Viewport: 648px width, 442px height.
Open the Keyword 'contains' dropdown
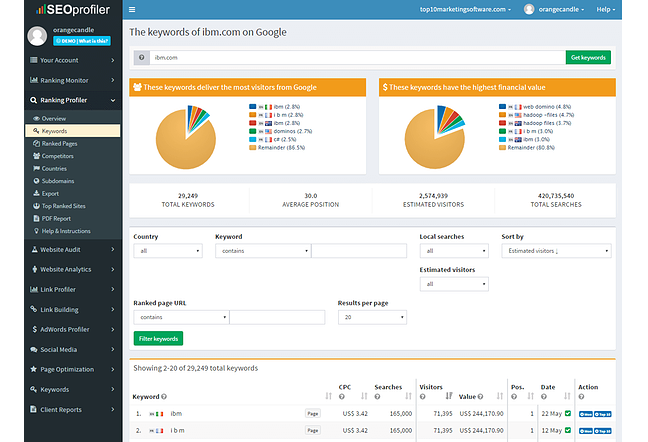(x=263, y=251)
